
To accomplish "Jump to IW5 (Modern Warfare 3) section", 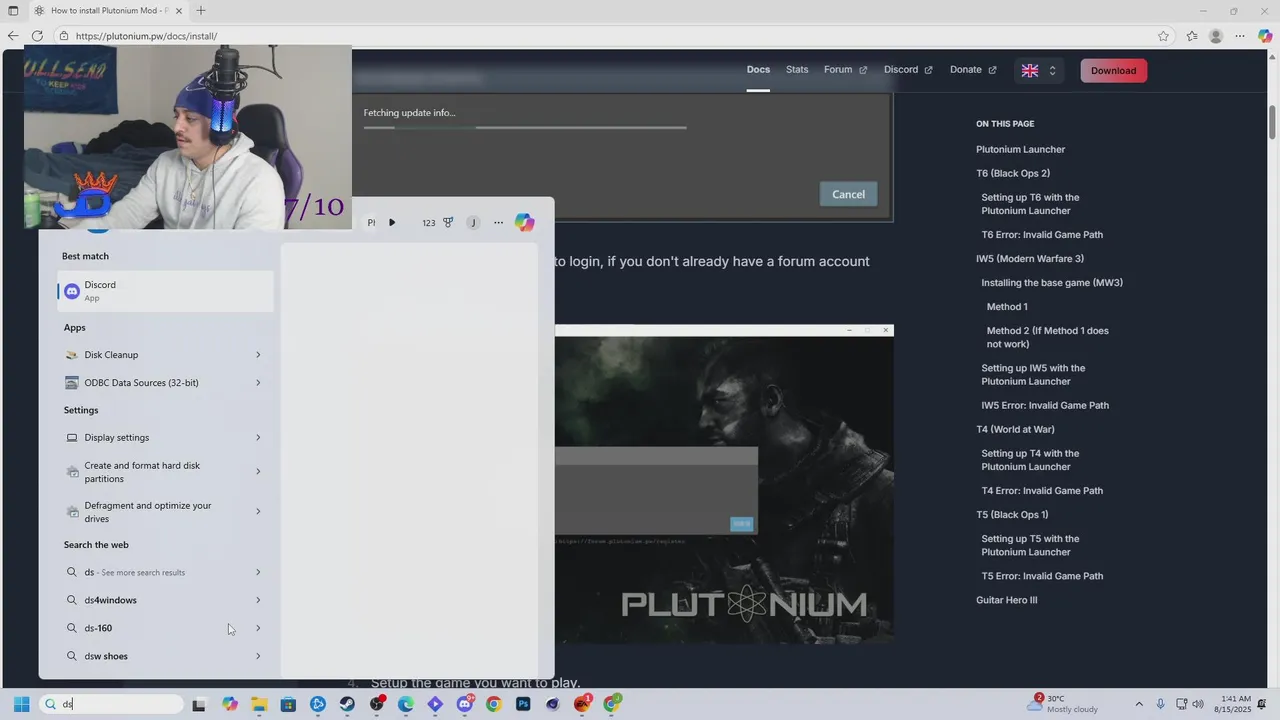I will pos(1030,259).
